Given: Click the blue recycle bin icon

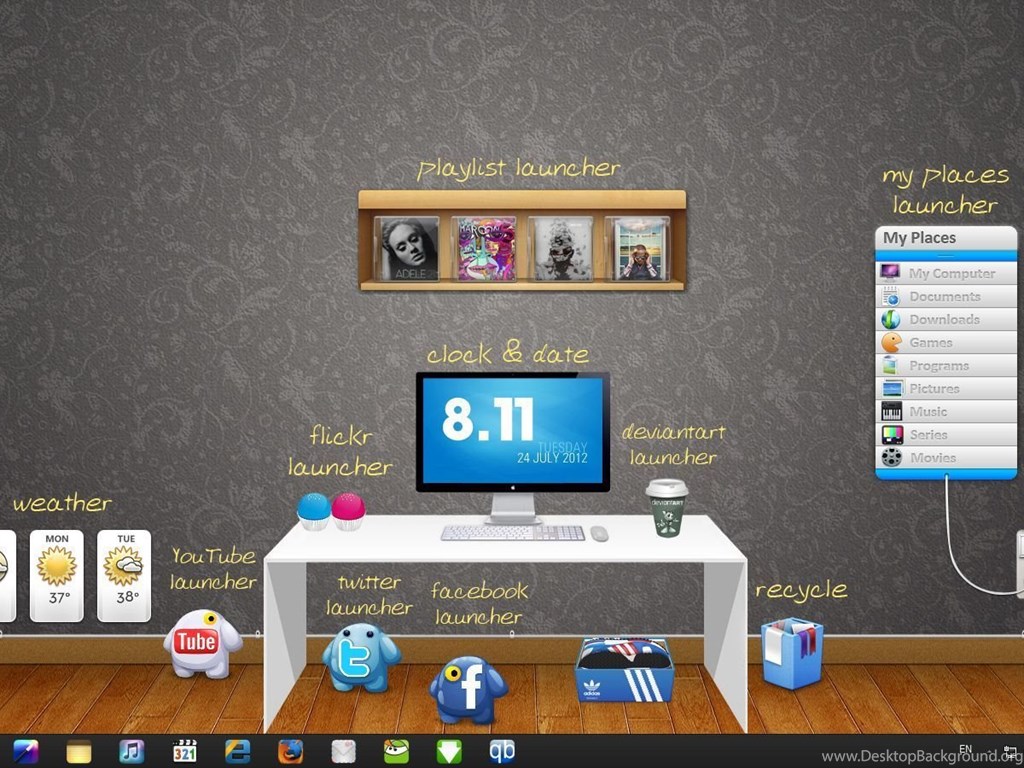Looking at the screenshot, I should pyautogui.click(x=792, y=652).
